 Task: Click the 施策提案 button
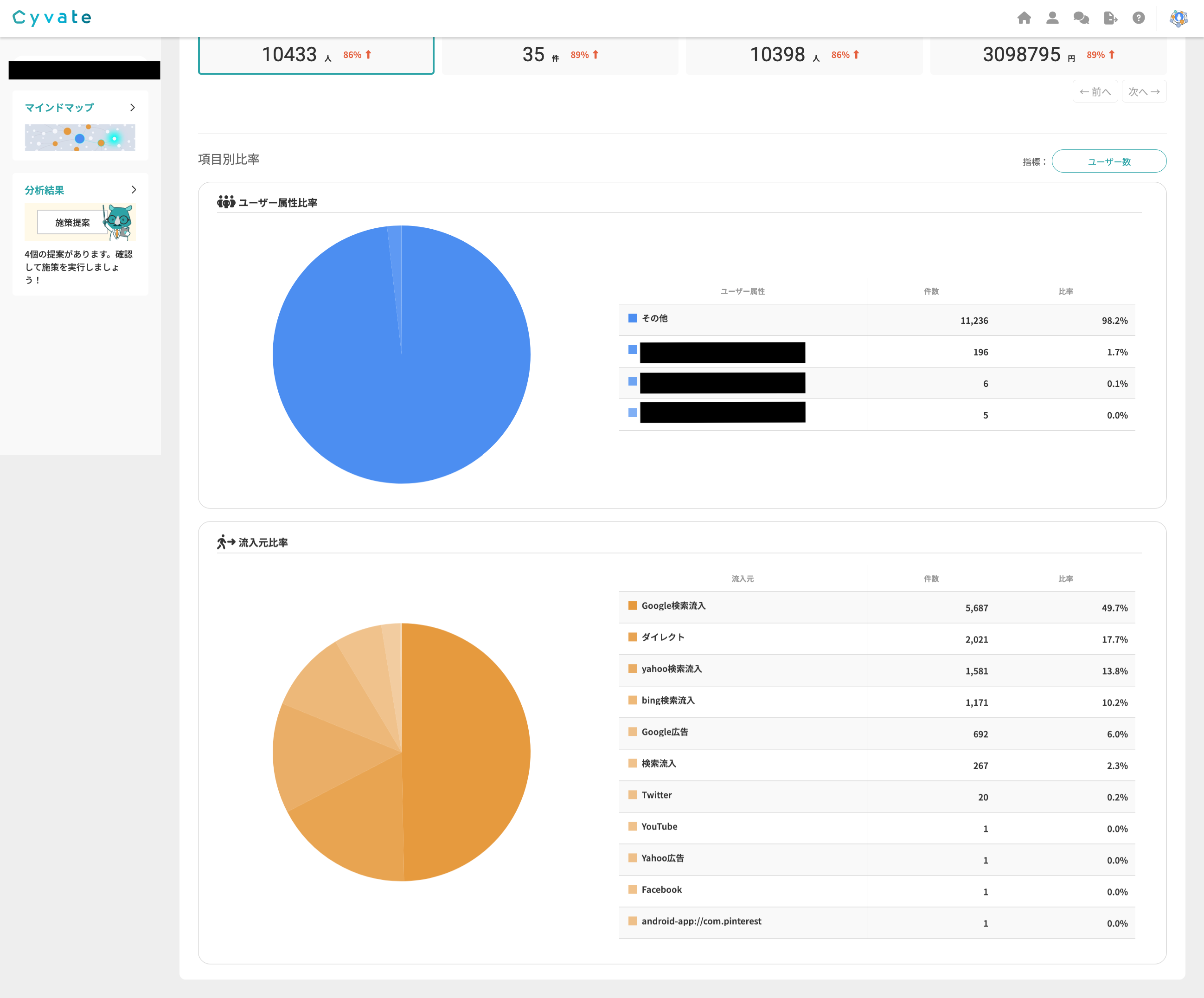(x=72, y=223)
